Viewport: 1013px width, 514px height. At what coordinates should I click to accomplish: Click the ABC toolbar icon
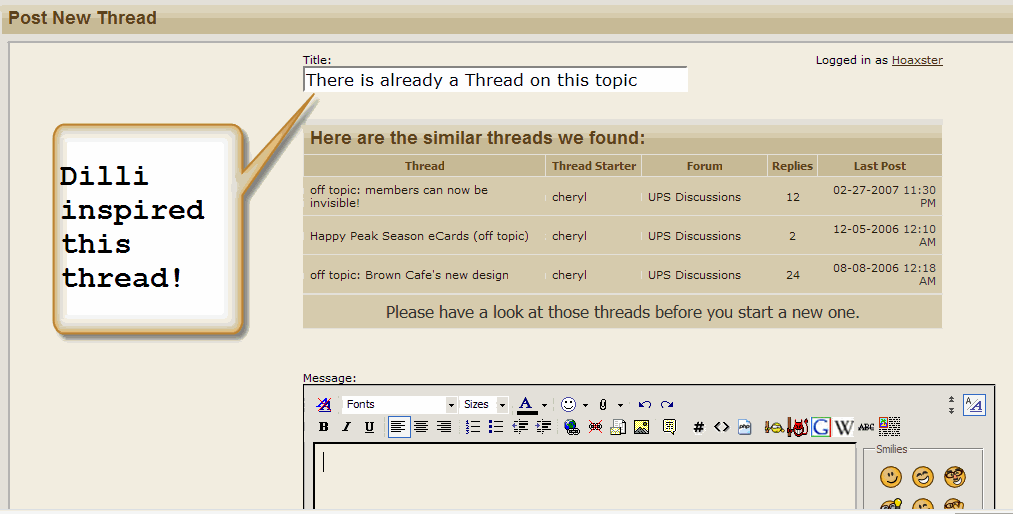click(x=866, y=427)
